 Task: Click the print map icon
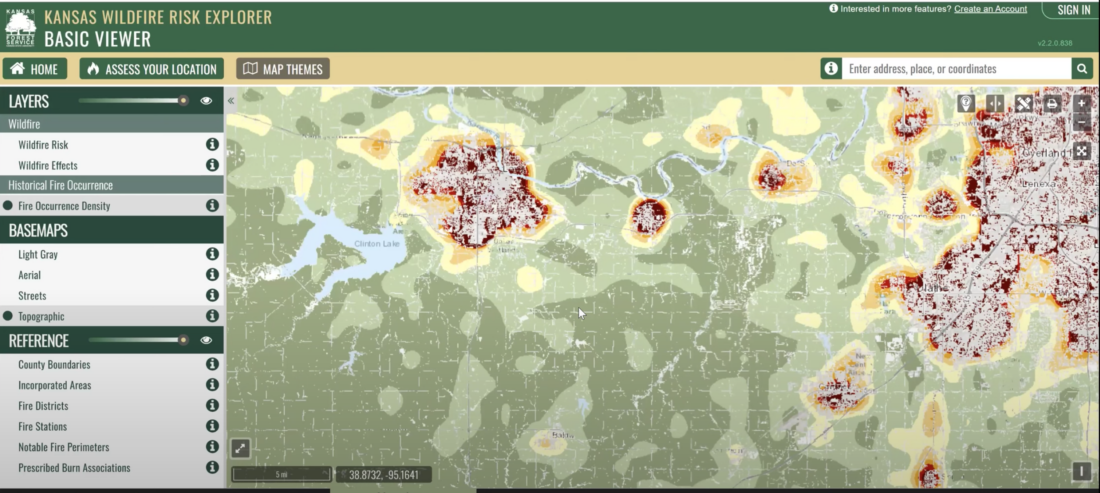(x=1052, y=104)
